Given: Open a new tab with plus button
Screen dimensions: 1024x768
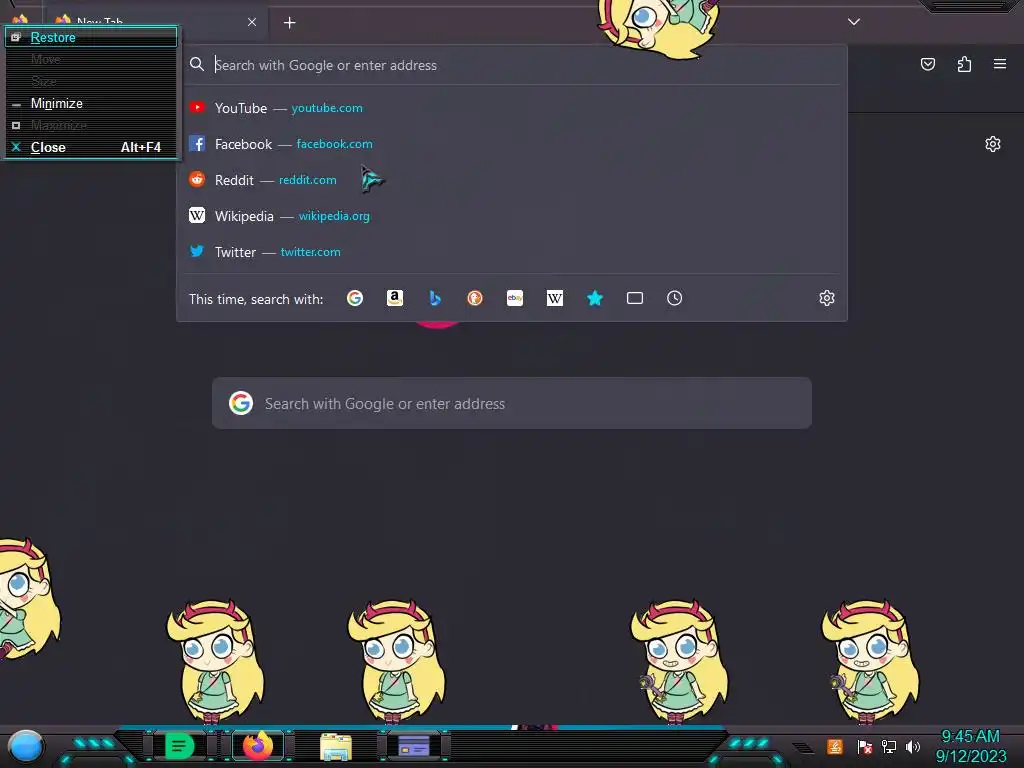Looking at the screenshot, I should click(x=289, y=23).
